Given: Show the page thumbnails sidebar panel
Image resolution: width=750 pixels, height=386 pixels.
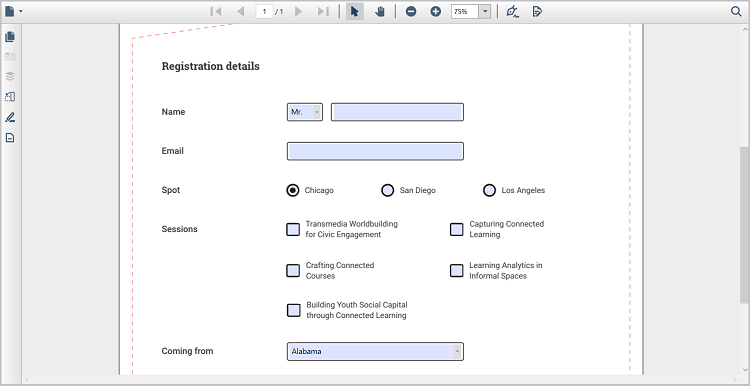Looking at the screenshot, I should tap(10, 36).
